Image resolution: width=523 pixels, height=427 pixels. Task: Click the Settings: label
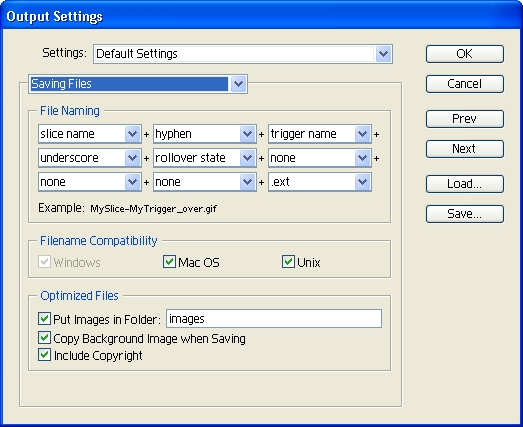(64, 53)
